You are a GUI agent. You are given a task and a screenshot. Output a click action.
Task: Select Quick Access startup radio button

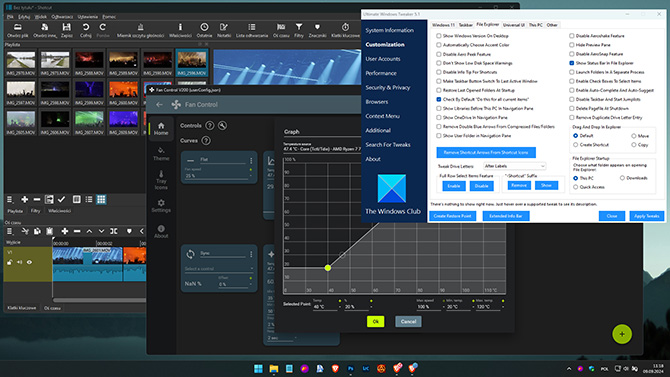(x=576, y=187)
